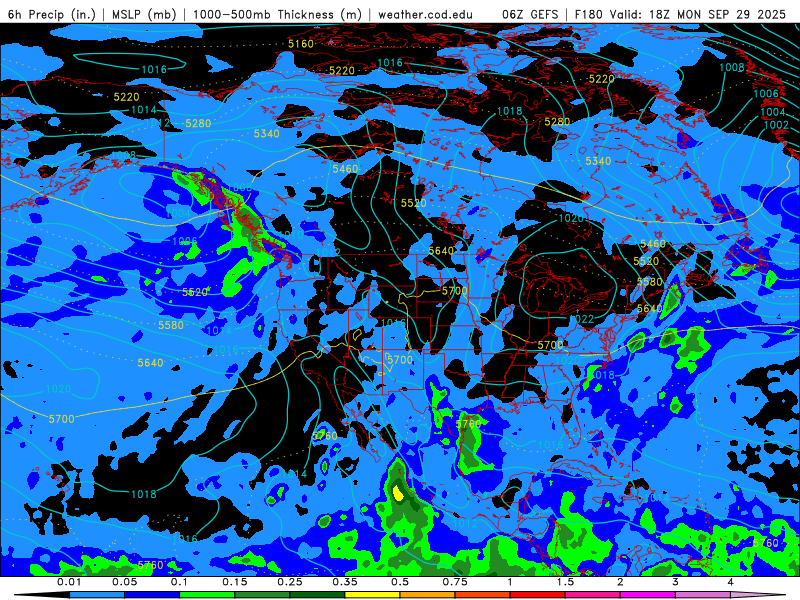800x600 pixels.
Task: Click the 1.5 legend value
Action: 565,582
